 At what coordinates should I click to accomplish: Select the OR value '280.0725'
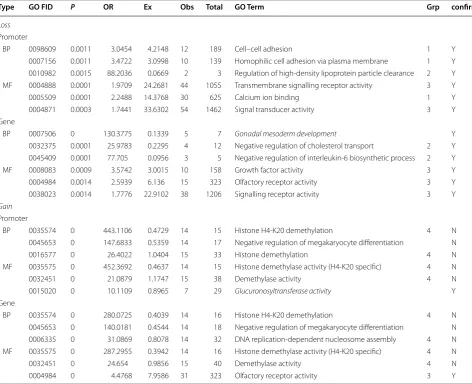click(118, 315)
